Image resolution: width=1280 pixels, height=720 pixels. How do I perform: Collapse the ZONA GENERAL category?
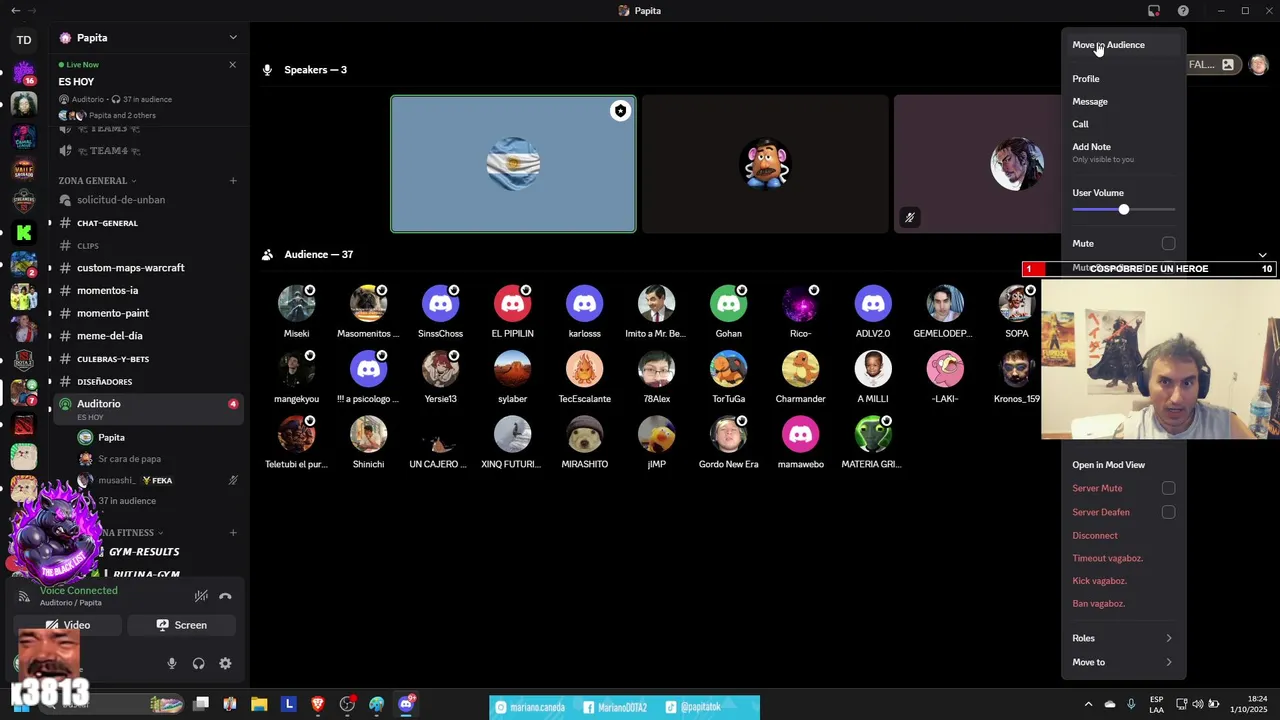tap(98, 181)
